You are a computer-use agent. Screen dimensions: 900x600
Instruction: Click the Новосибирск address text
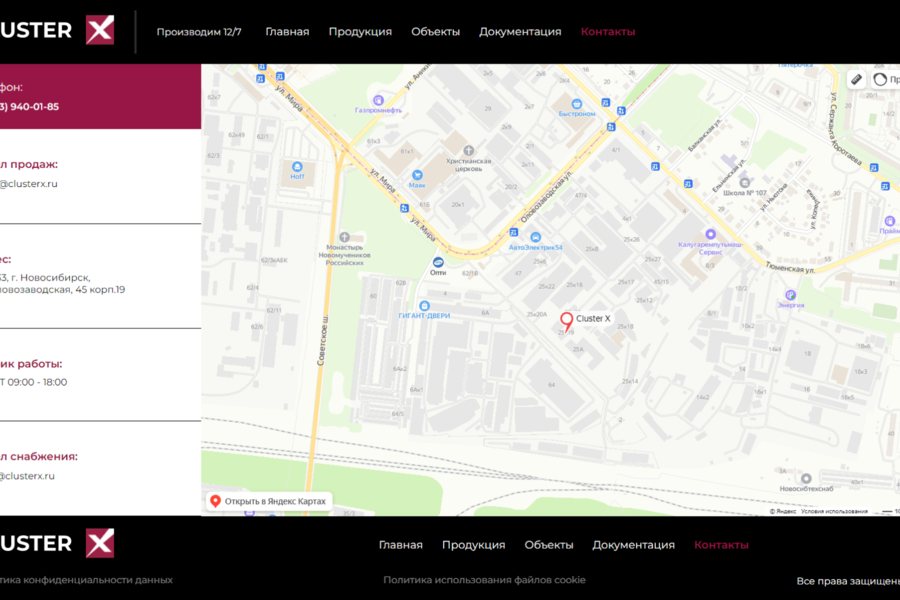(62, 284)
